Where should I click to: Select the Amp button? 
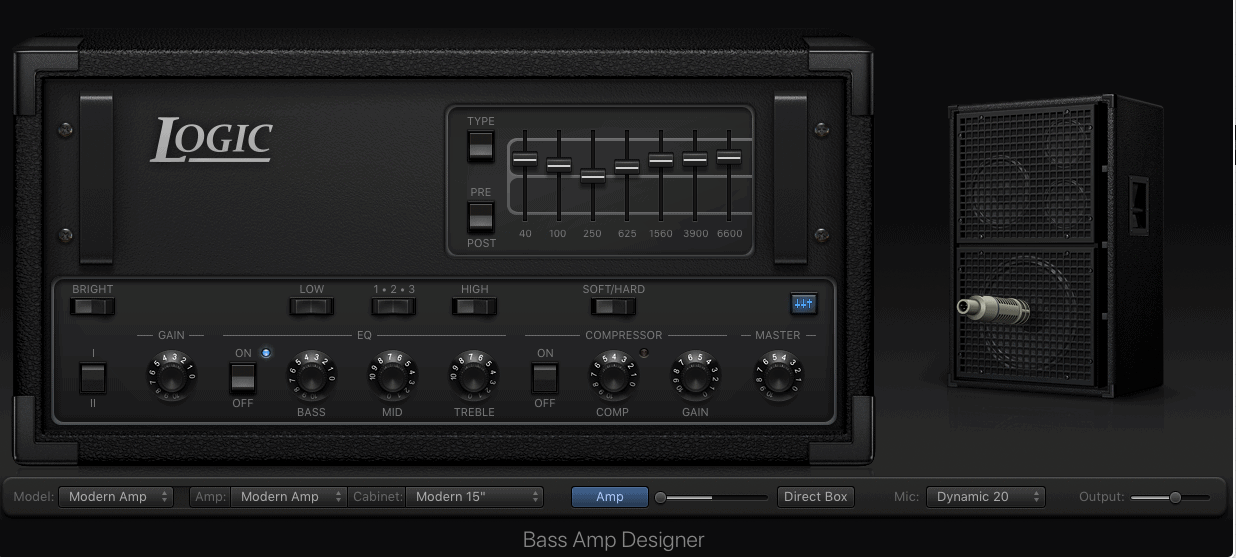point(609,497)
